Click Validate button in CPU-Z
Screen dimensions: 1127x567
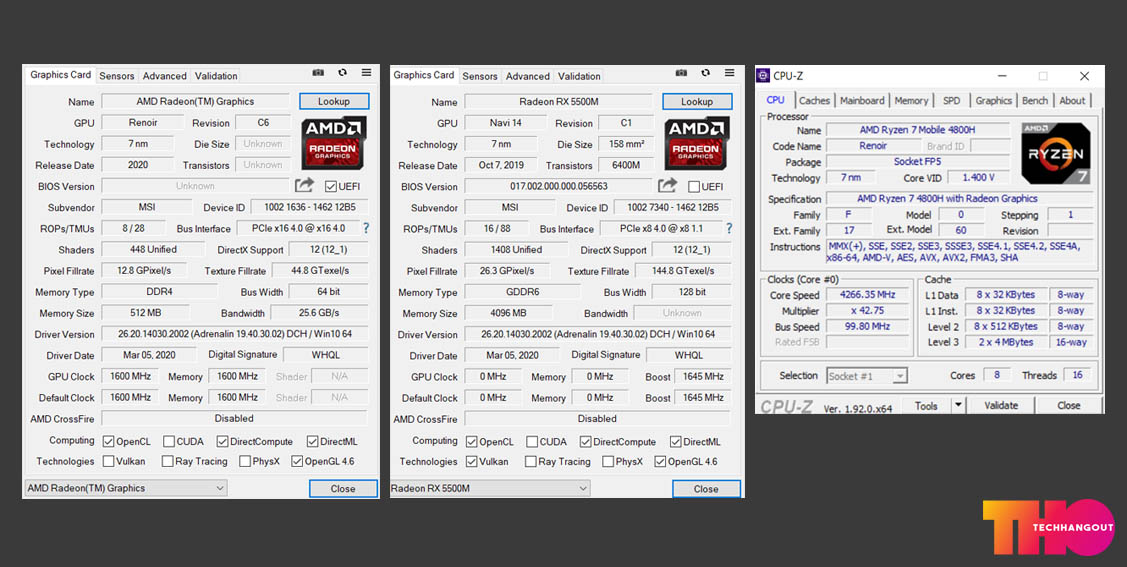tap(1001, 405)
